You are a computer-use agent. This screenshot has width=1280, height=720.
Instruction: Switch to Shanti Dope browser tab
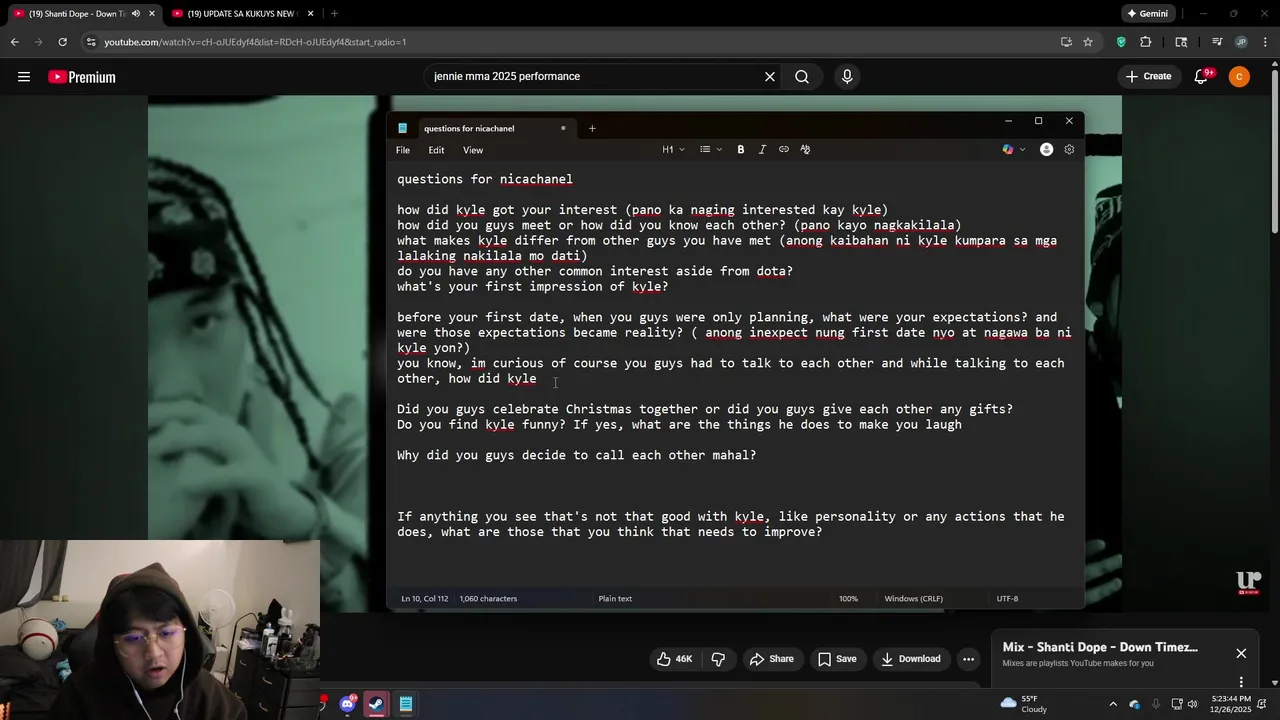point(77,14)
